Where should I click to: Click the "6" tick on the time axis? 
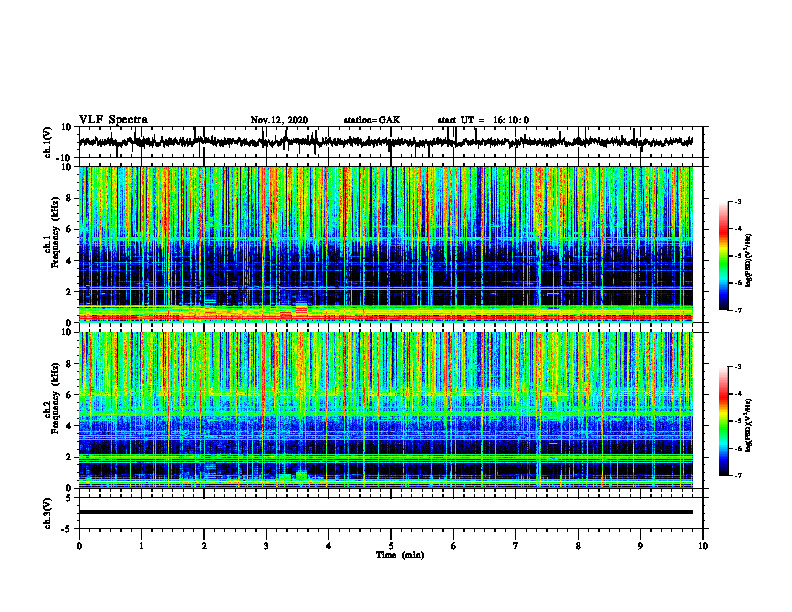pos(454,546)
